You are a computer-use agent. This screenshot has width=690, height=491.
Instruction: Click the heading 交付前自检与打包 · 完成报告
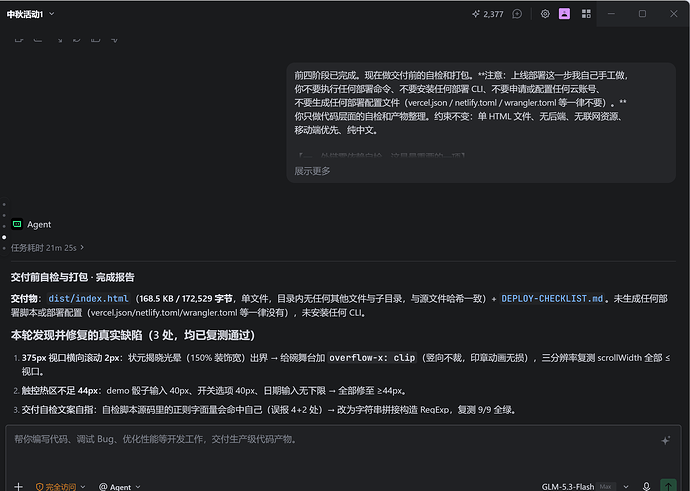(x=73, y=277)
